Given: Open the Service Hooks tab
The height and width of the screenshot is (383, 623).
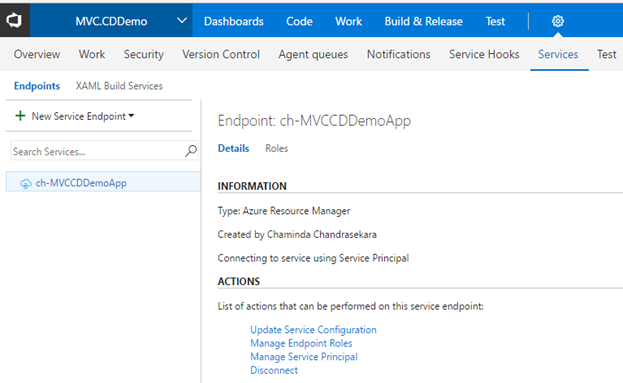Looking at the screenshot, I should click(484, 54).
